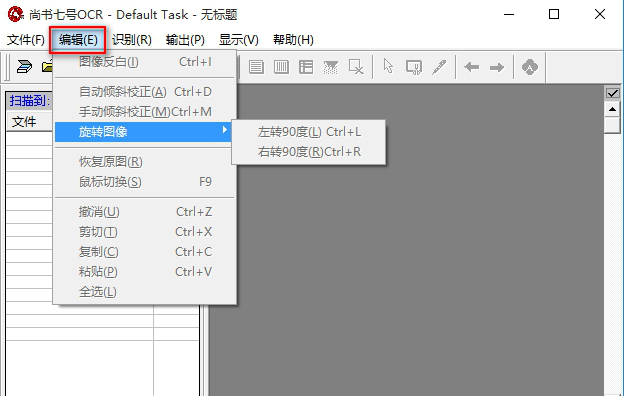
Task: Go to next page with right arrow
Action: point(497,67)
